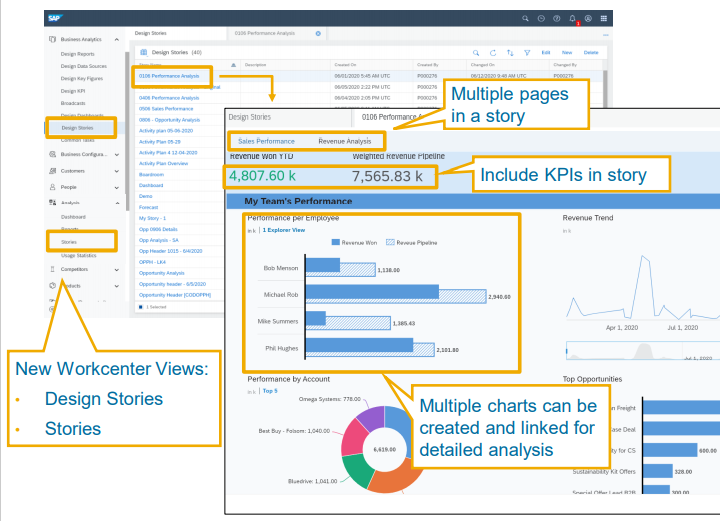Open Broadcasts in sidebar
720x521 pixels.
point(73,104)
